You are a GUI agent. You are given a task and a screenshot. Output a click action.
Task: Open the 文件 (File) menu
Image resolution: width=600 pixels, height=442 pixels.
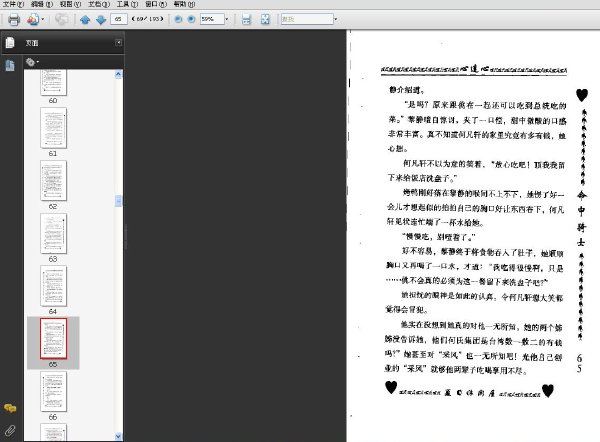(13, 4)
